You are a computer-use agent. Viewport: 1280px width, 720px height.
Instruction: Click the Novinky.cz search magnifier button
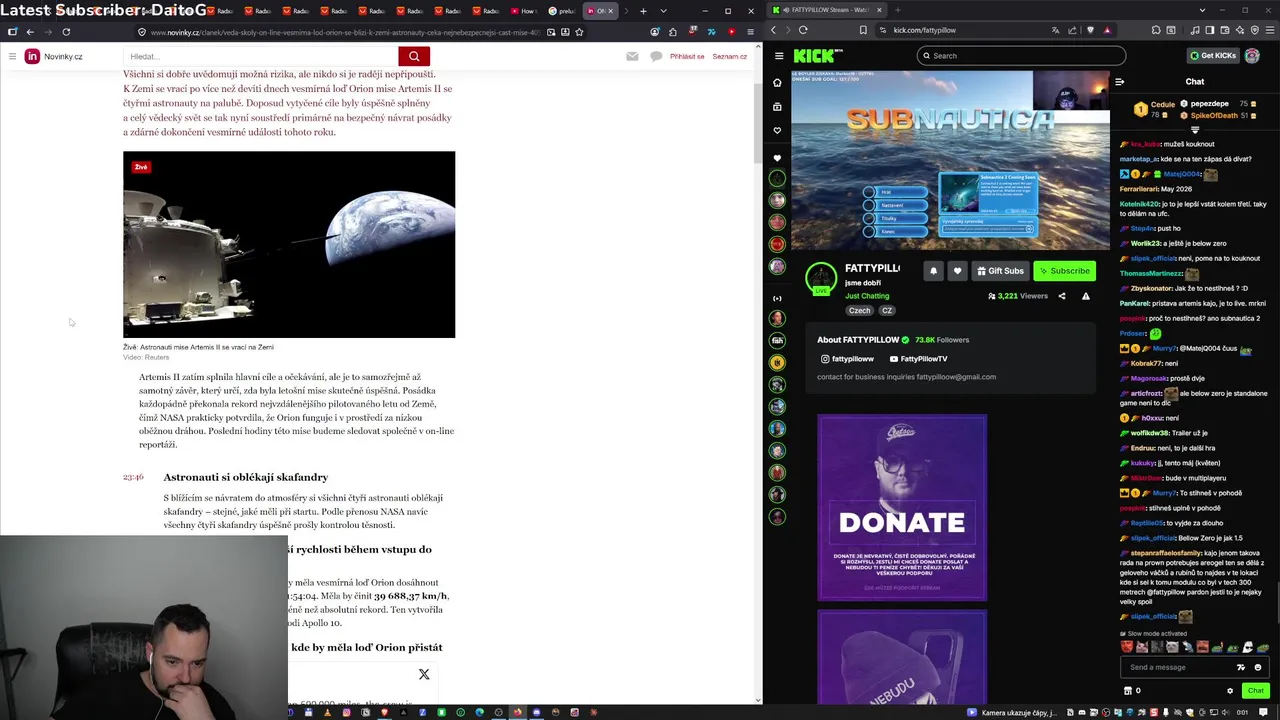(414, 56)
